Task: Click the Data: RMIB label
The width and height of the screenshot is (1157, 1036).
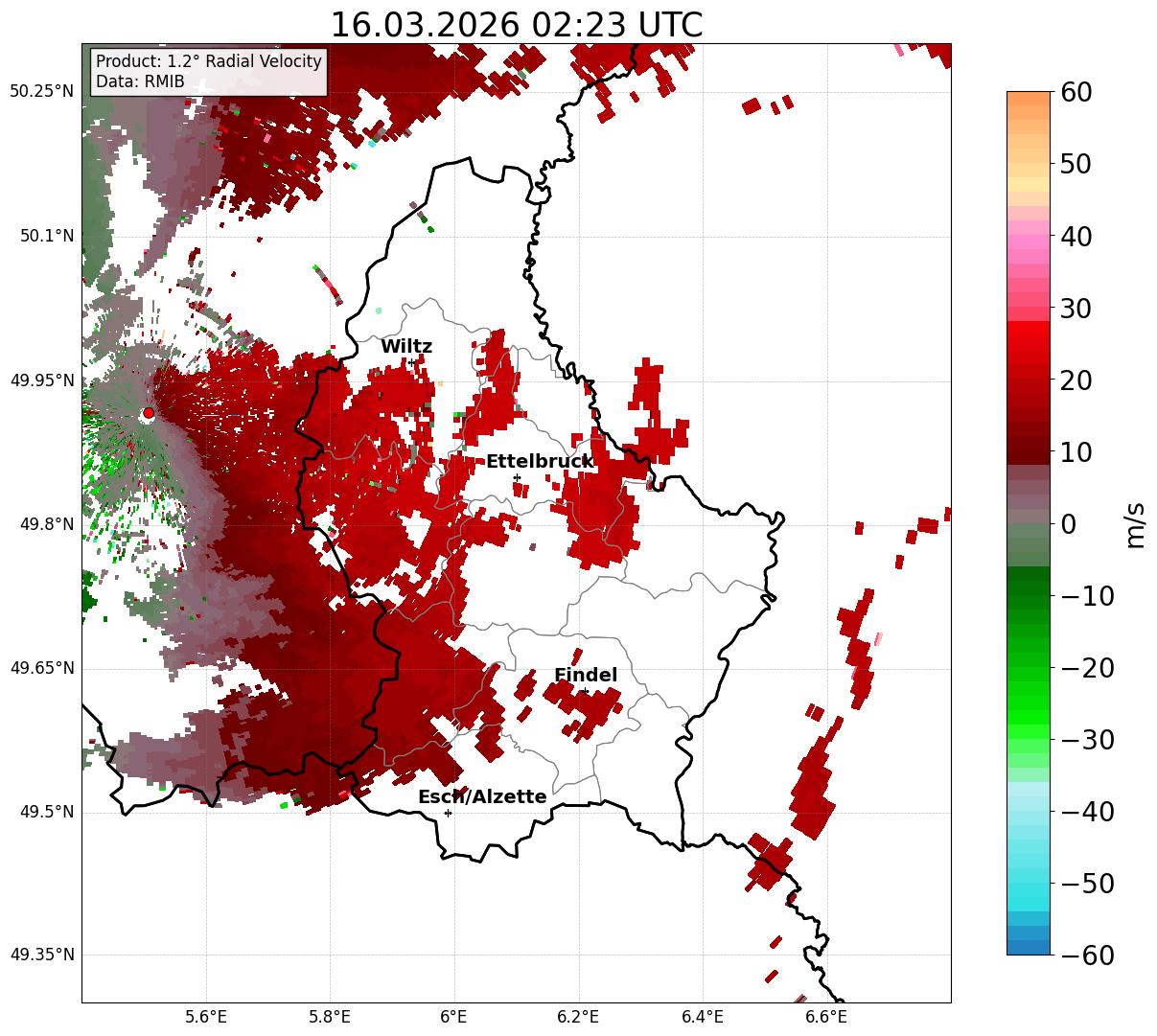Action: [140, 81]
